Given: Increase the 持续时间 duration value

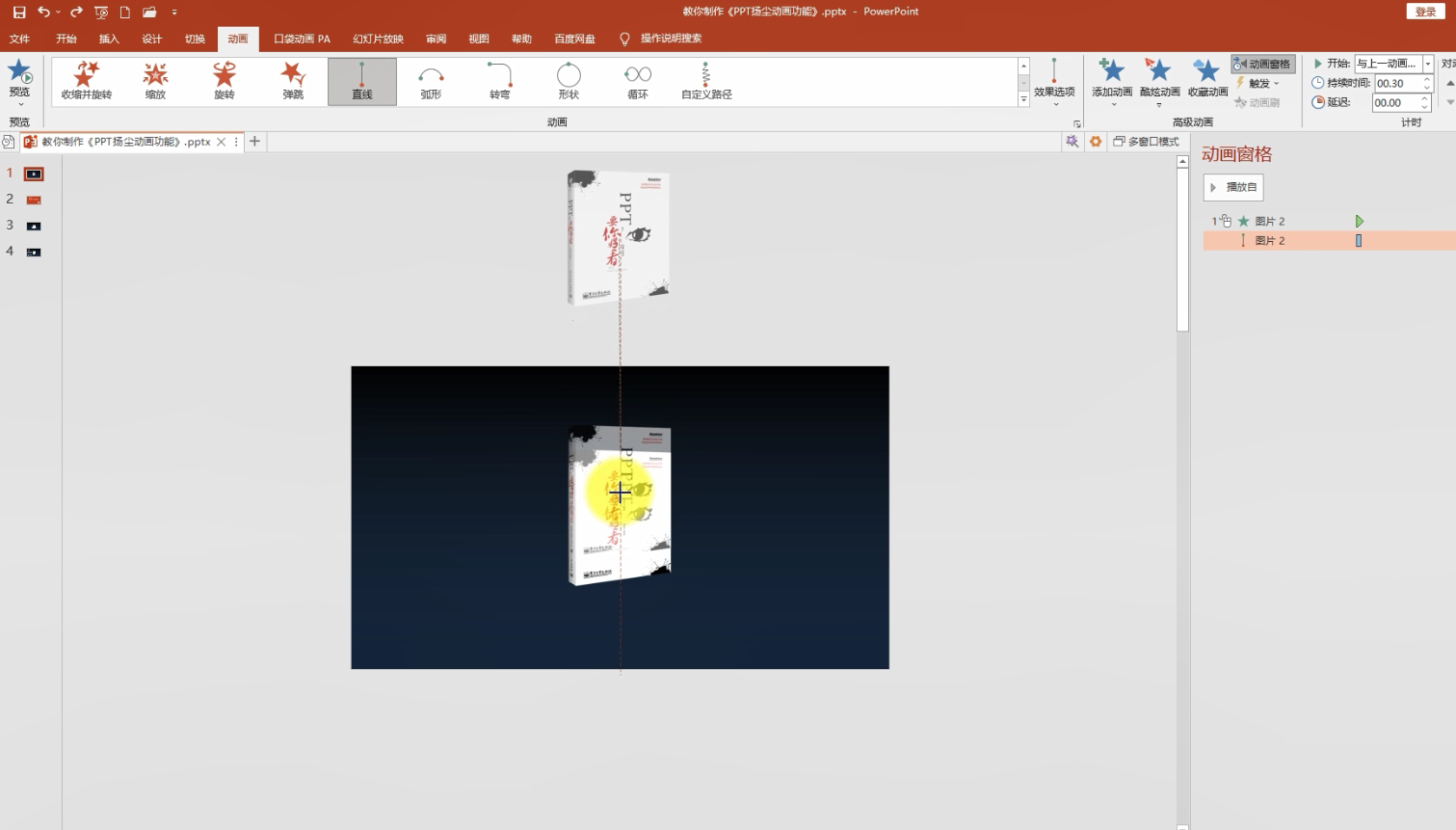Looking at the screenshot, I should (x=1427, y=79).
